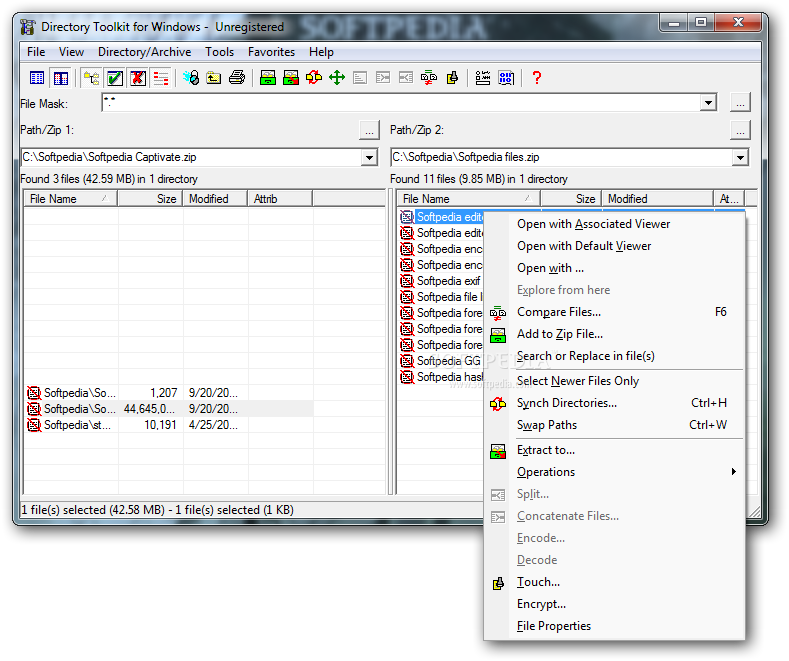Click browse button for Path/Zip 2
The width and height of the screenshot is (789, 661).
tap(740, 130)
